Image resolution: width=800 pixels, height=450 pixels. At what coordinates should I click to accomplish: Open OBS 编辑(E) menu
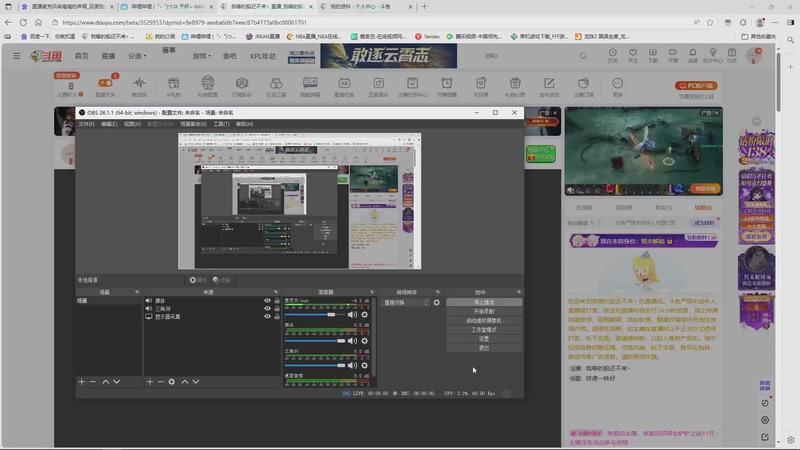tap(109, 124)
